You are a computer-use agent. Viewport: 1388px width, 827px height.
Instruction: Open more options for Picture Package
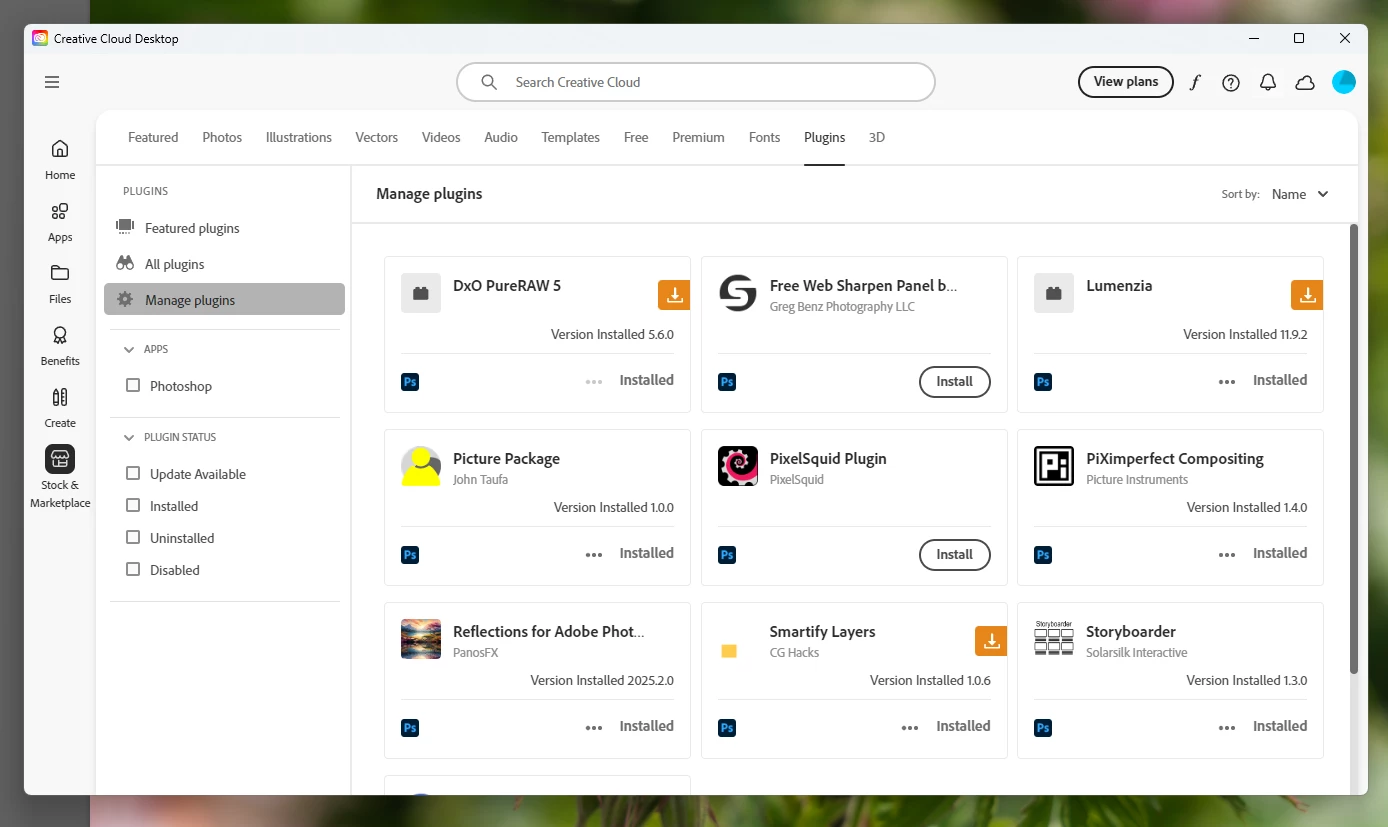(x=594, y=554)
